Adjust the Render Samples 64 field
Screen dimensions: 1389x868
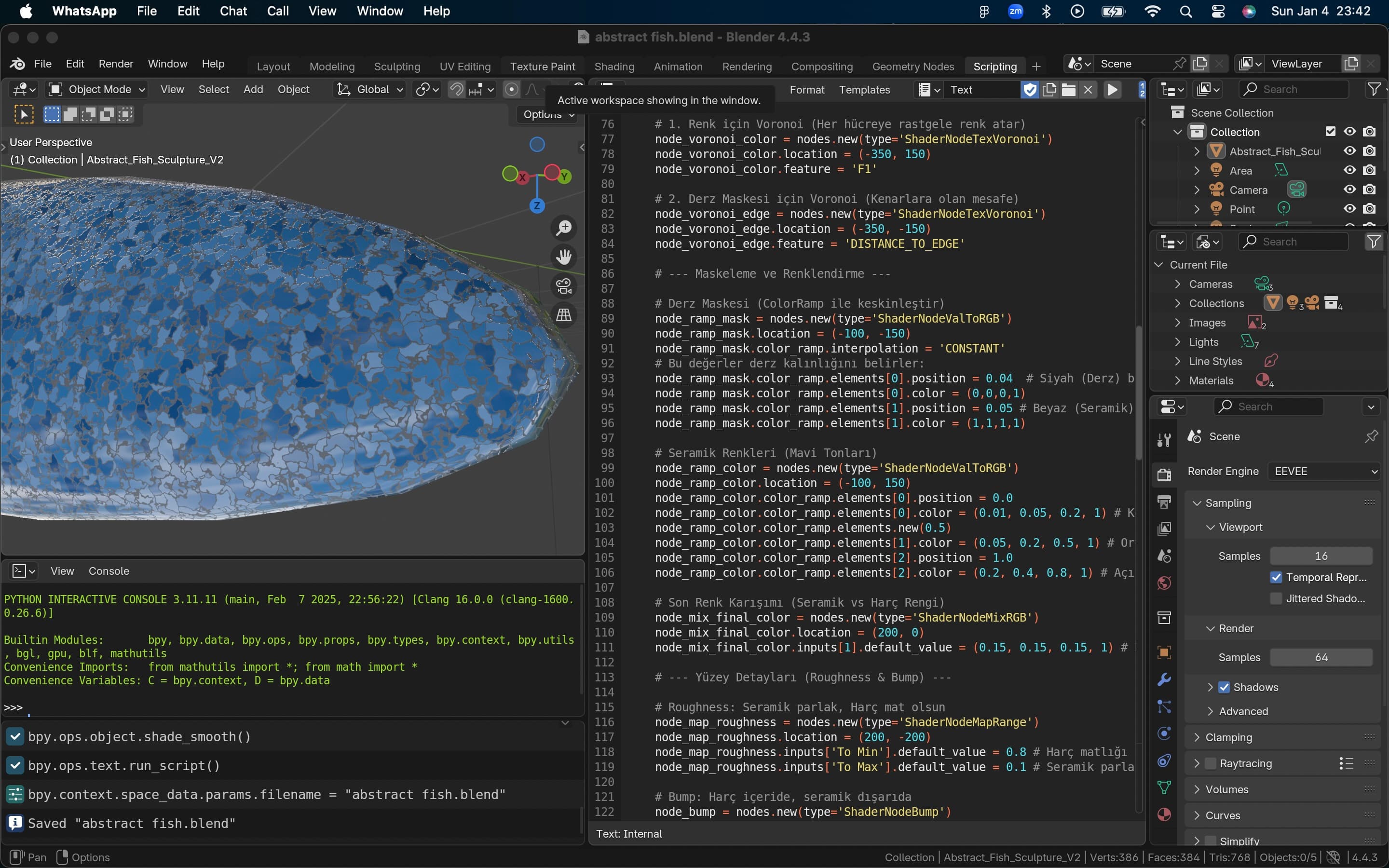pyautogui.click(x=1321, y=657)
